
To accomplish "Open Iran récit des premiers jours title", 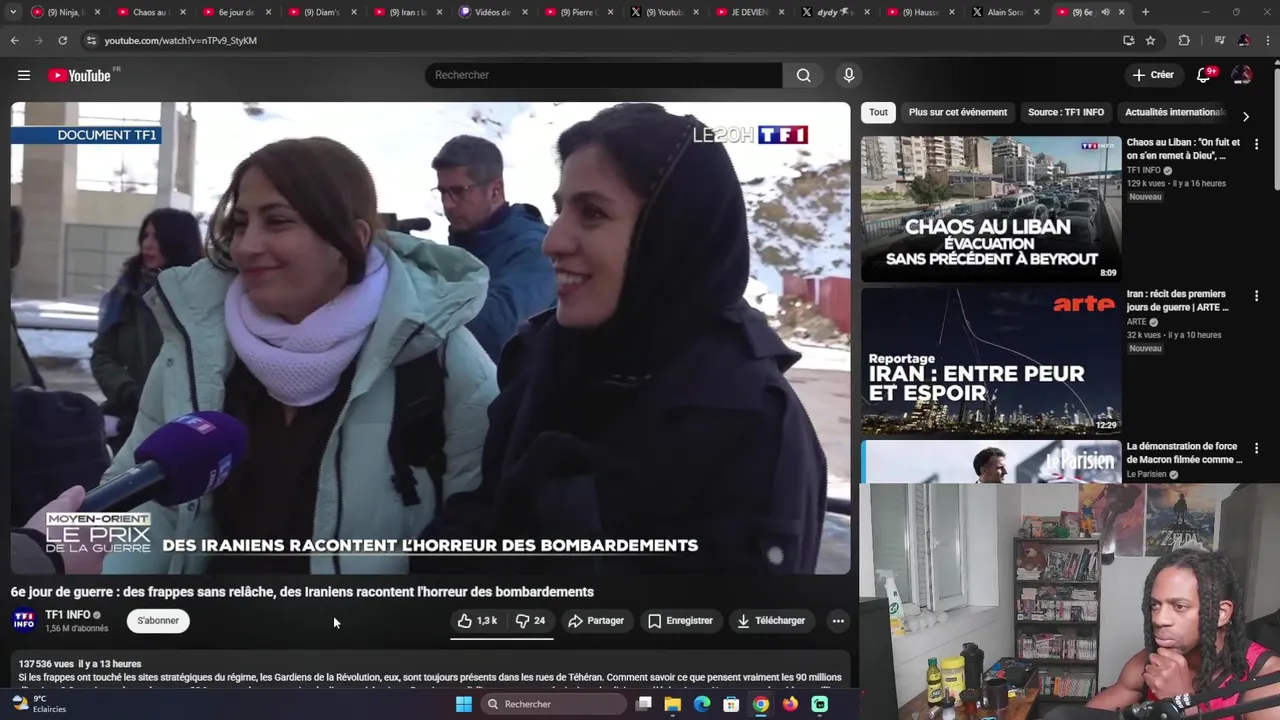I will tap(1178, 301).
